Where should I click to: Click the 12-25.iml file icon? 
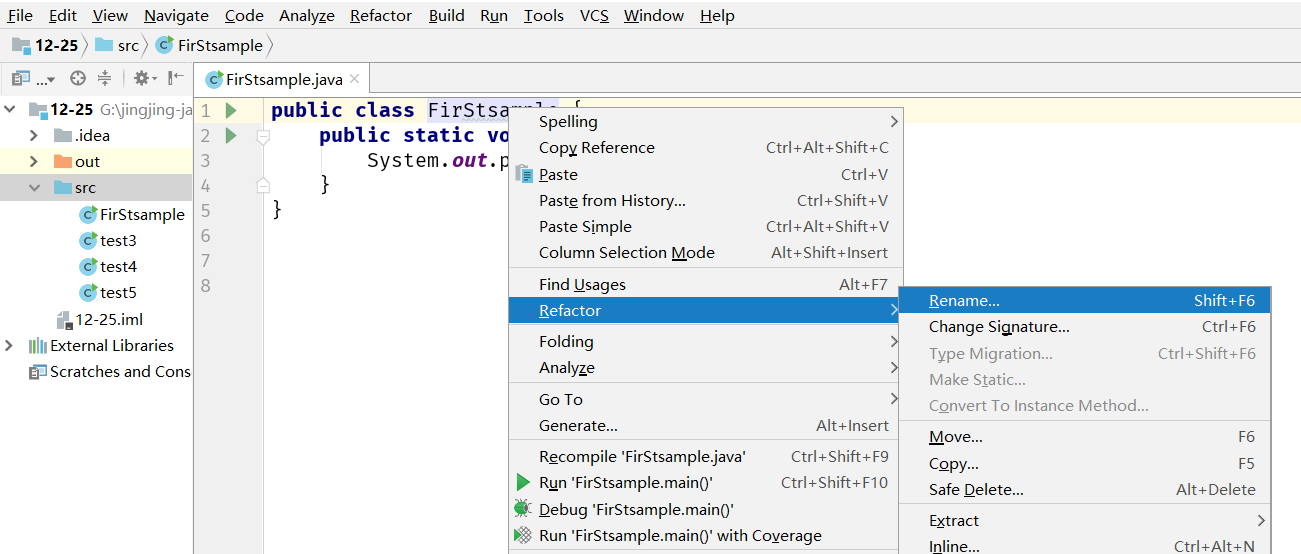click(66, 320)
